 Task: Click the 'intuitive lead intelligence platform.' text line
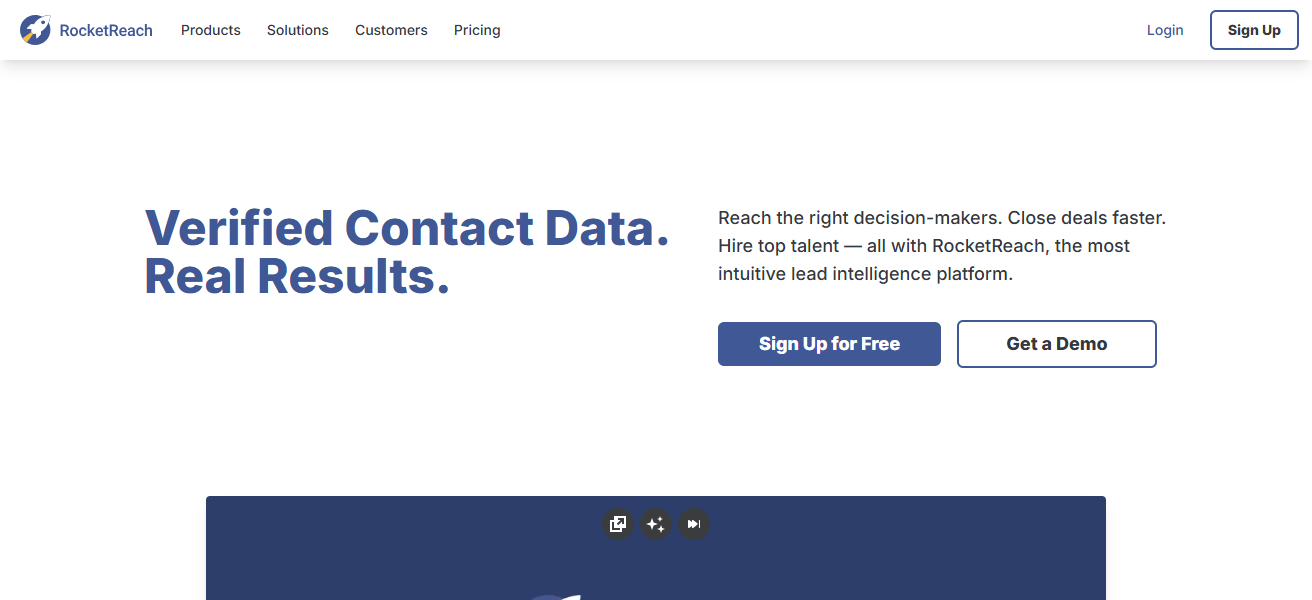point(865,274)
